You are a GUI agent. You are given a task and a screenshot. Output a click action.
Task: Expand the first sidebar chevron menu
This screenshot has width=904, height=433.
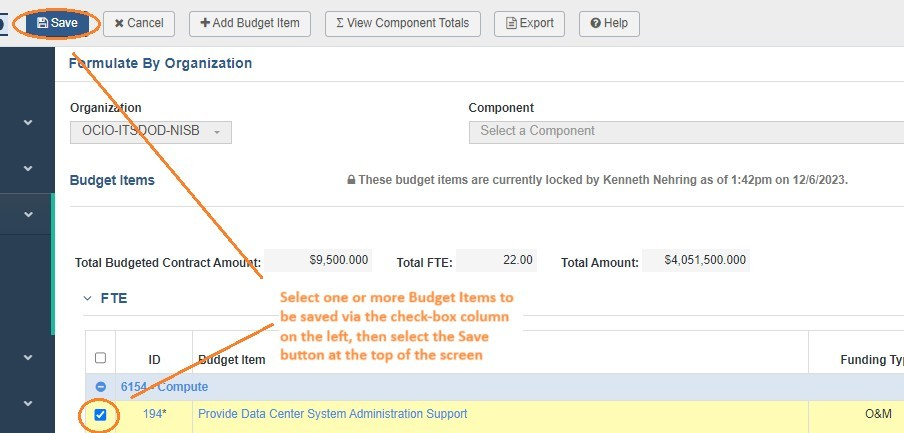(28, 122)
